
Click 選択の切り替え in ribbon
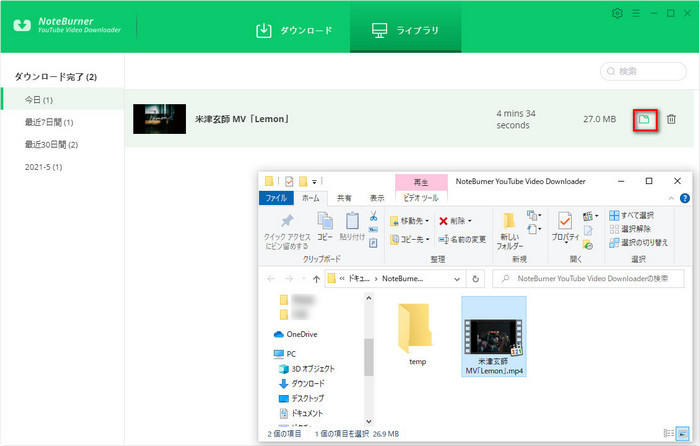pos(638,242)
